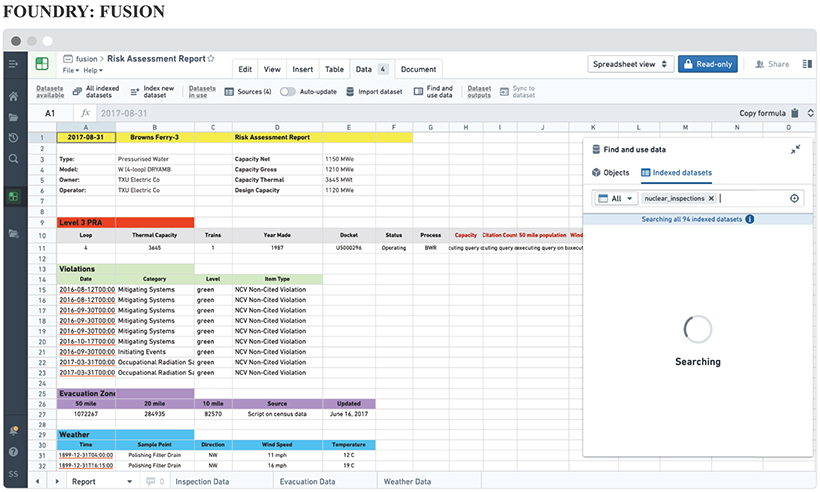Open the Spreadsheet view dropdown
The width and height of the screenshot is (820, 492).
click(629, 64)
